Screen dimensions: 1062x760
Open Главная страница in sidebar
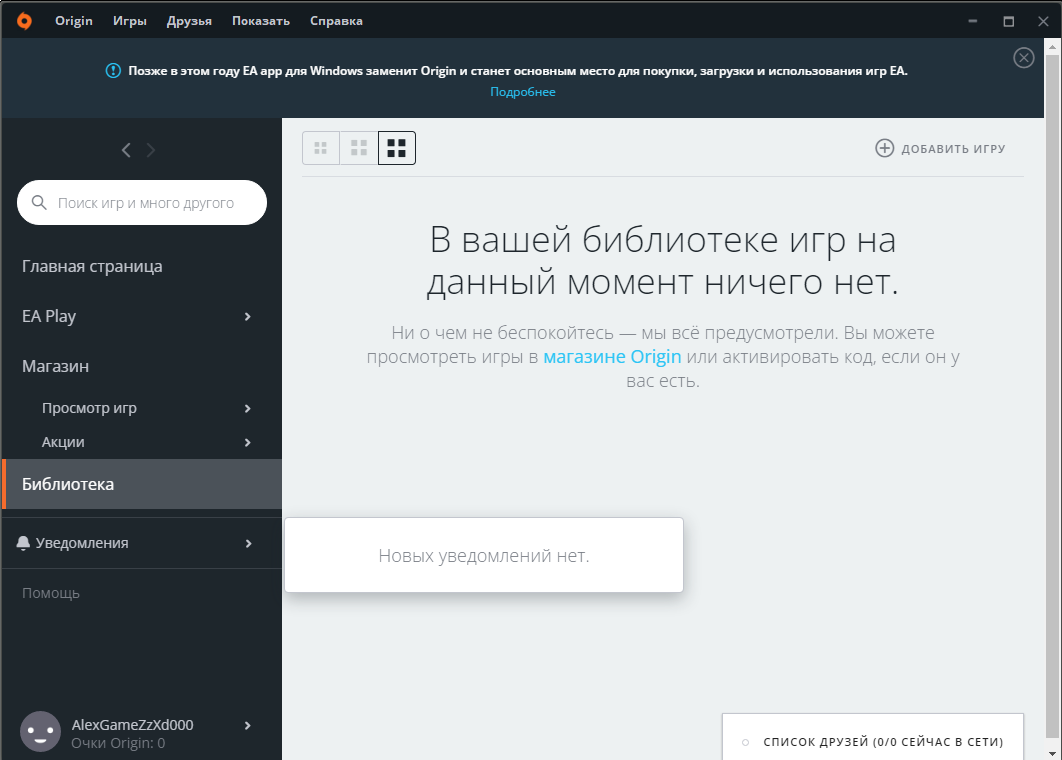(92, 266)
